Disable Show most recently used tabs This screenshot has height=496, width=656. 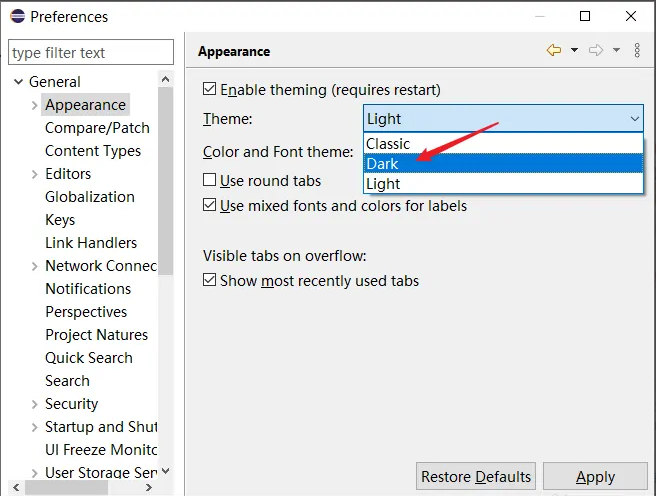210,280
